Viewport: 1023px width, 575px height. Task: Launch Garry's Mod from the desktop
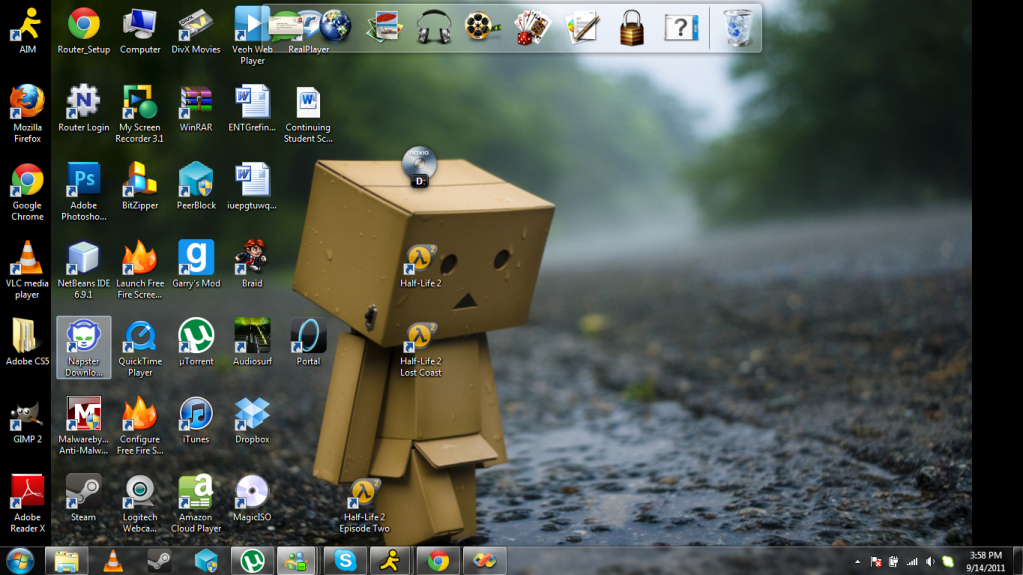click(x=196, y=258)
